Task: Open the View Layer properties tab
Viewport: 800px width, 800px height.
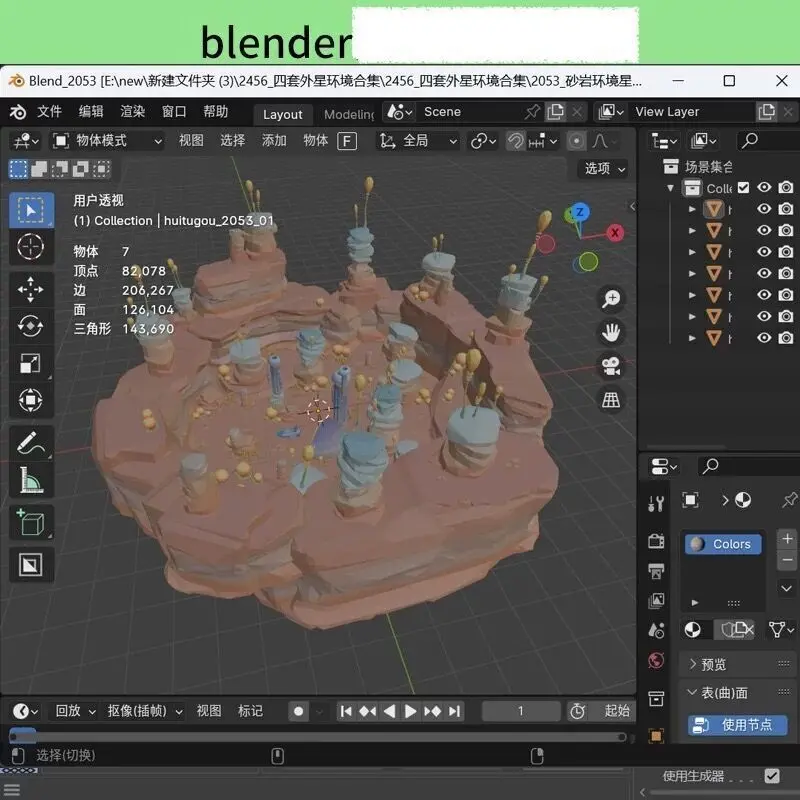Action: click(x=656, y=601)
